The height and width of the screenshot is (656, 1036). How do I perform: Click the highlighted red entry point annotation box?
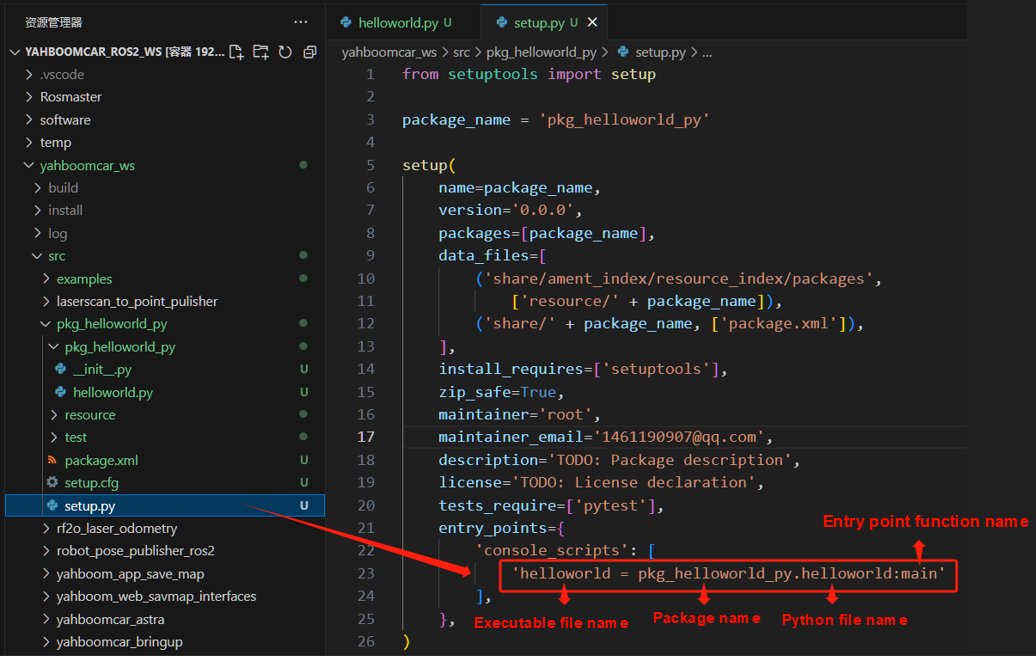[727, 574]
